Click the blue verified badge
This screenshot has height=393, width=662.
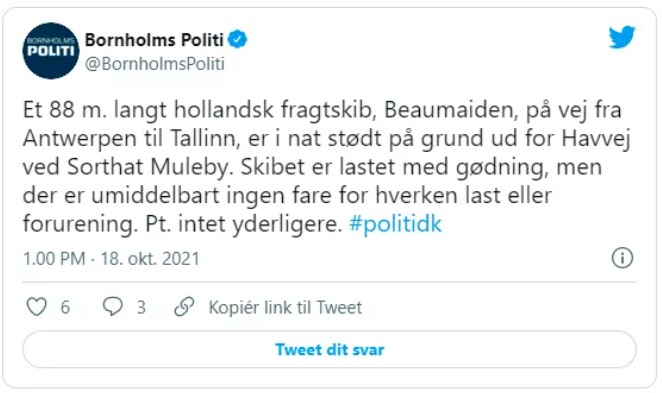(x=238, y=40)
